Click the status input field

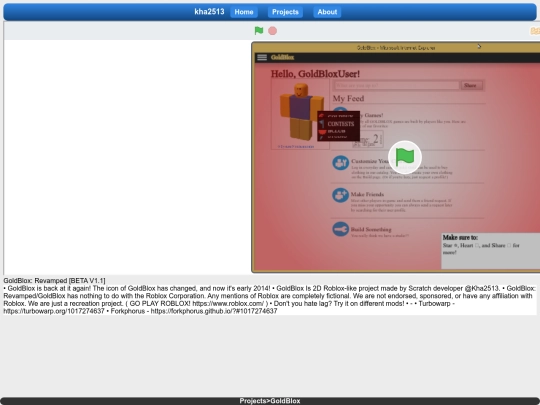tap(397, 85)
